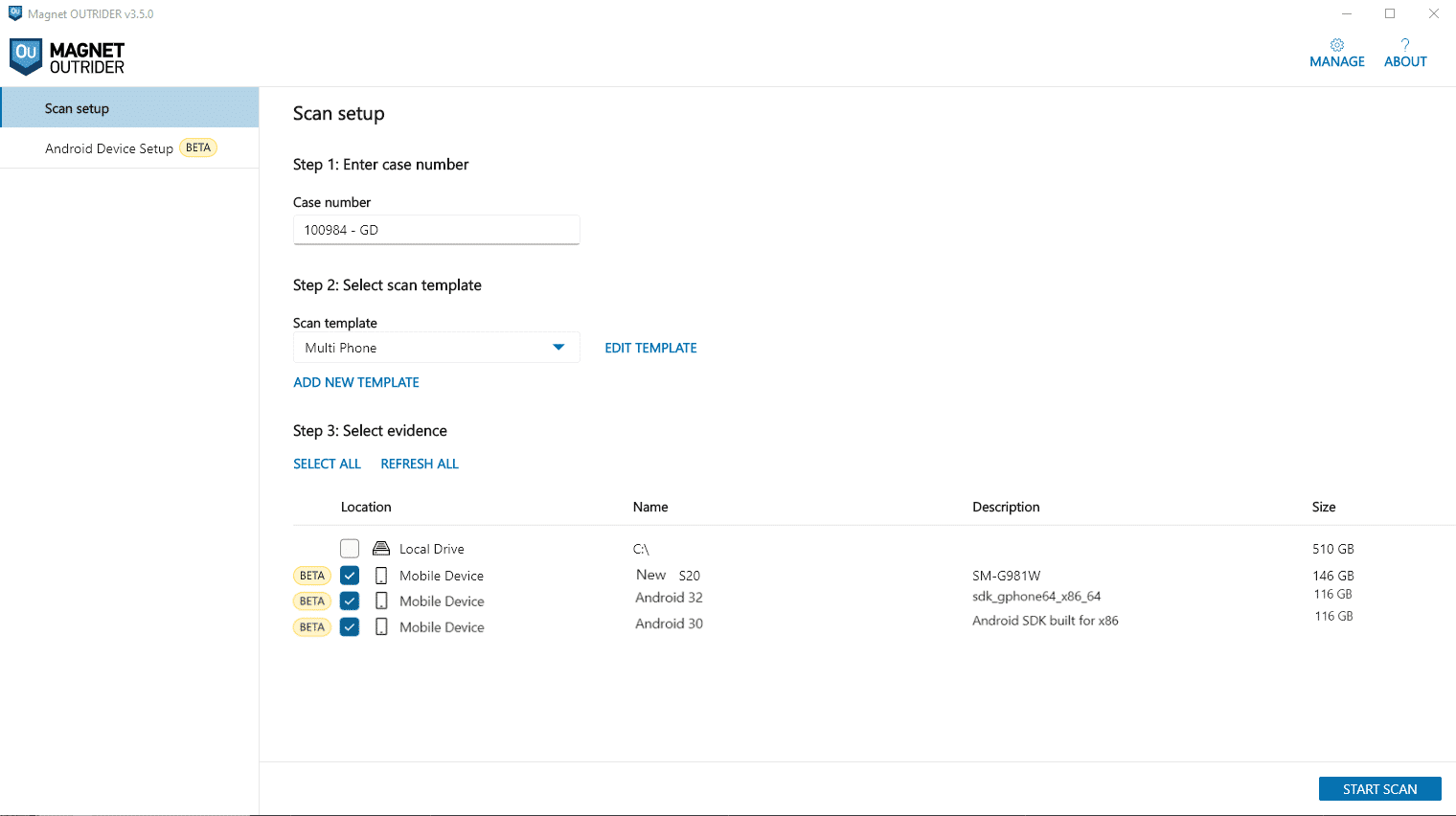Click the BETA badge on the Android 32 row
Screen dimensions: 1456x816
tap(312, 601)
